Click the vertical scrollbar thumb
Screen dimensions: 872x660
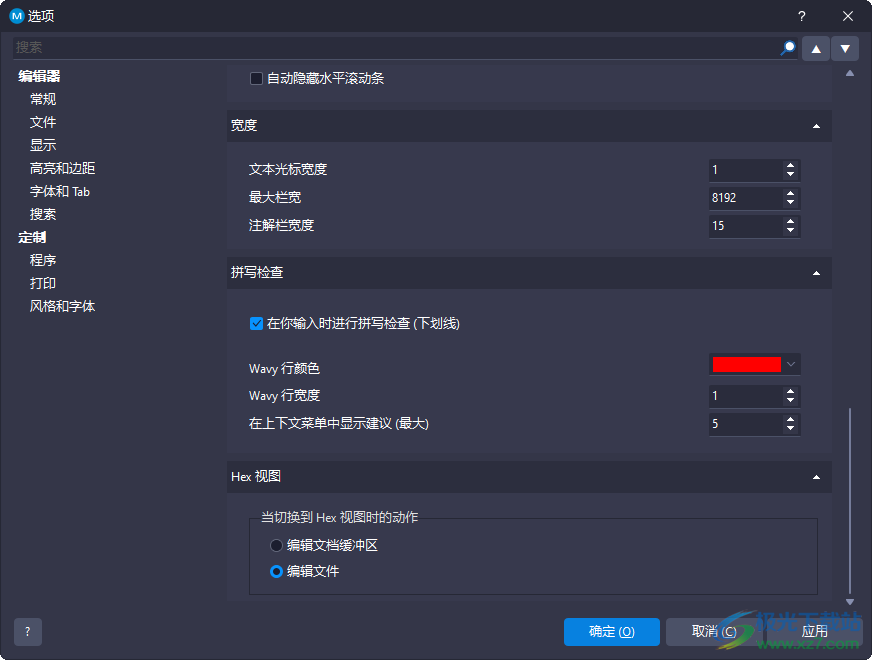[850, 500]
